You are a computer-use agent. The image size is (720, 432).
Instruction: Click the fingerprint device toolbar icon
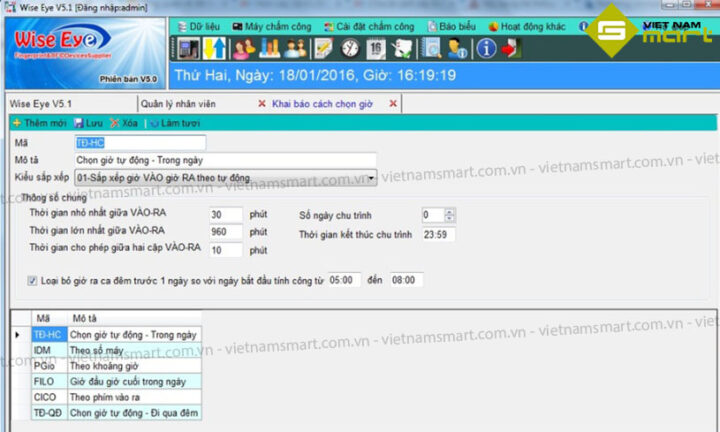click(x=189, y=48)
